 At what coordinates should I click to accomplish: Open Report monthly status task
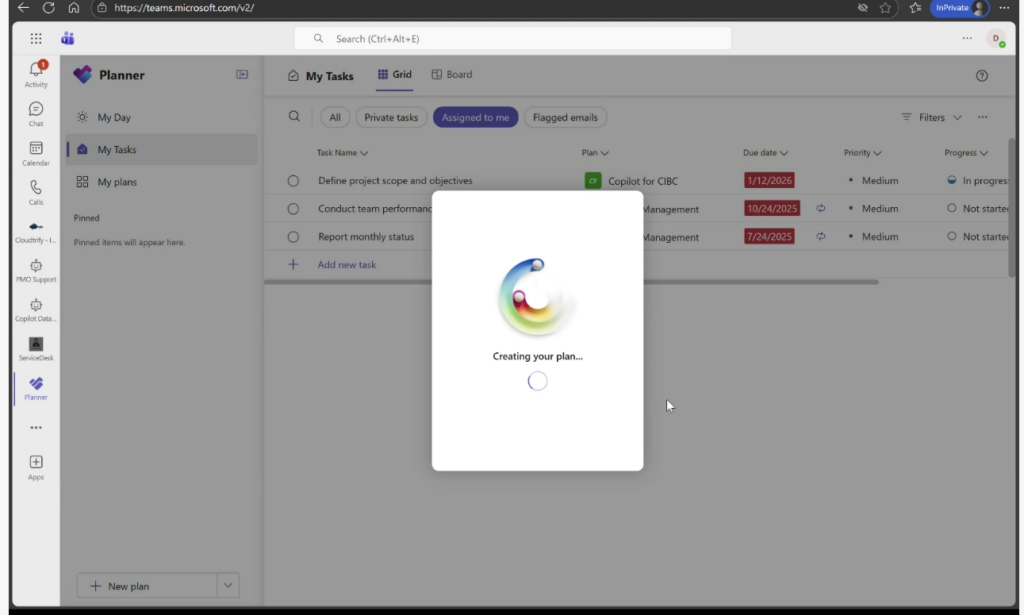(366, 237)
